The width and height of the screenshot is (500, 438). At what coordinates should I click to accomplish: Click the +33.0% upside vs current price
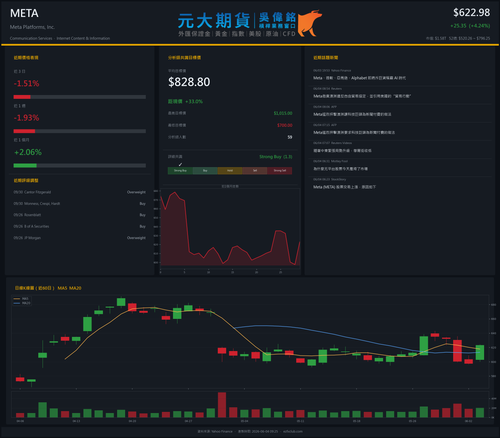pyautogui.click(x=185, y=101)
